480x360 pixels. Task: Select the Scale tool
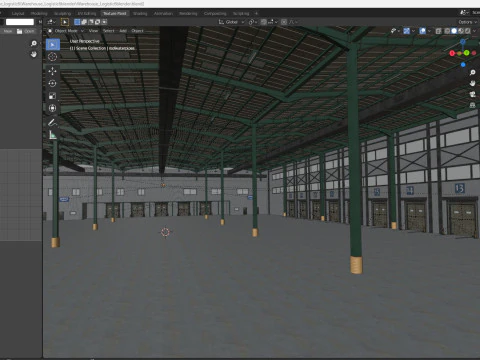[52, 96]
